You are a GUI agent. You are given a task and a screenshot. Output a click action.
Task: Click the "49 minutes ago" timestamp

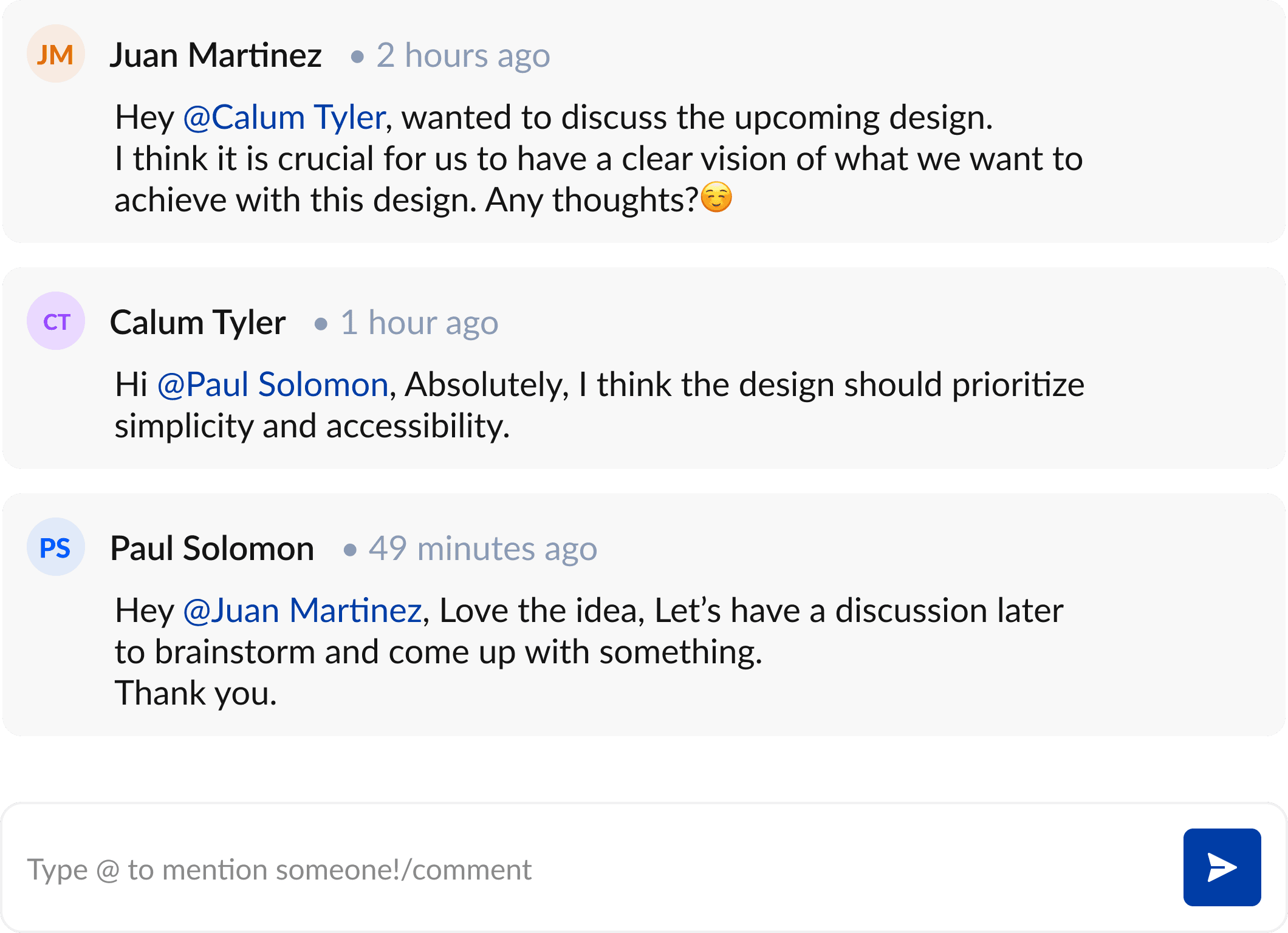coord(482,549)
